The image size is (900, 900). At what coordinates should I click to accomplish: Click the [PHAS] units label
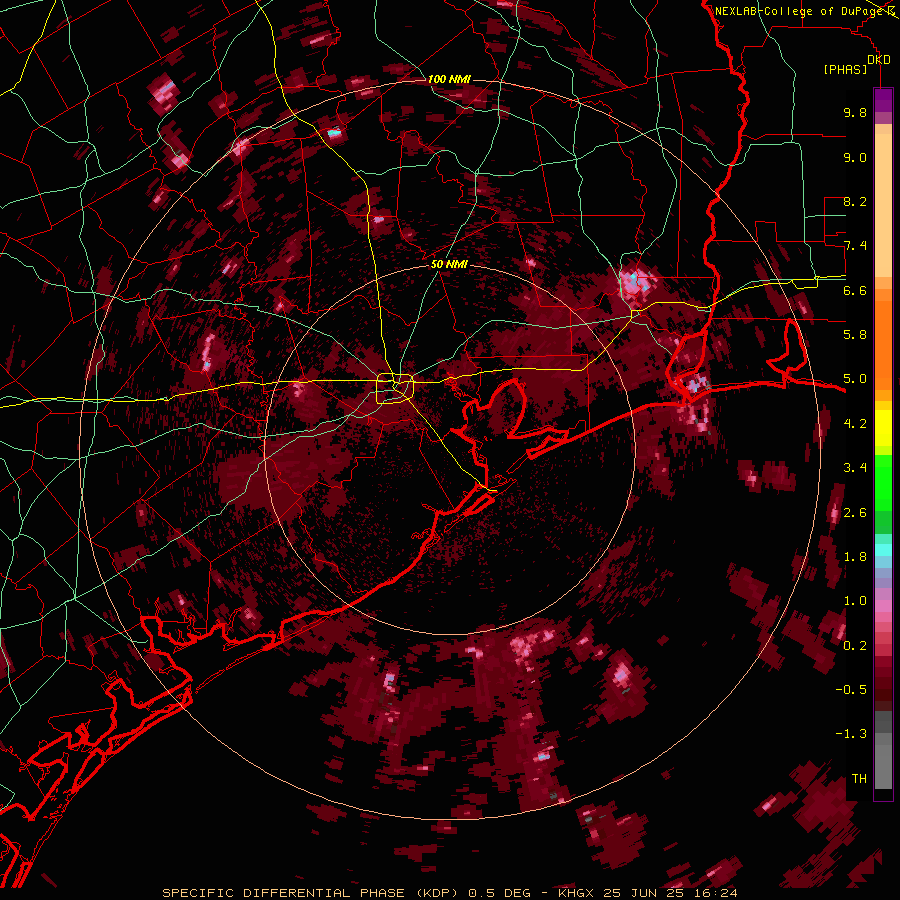click(x=845, y=70)
